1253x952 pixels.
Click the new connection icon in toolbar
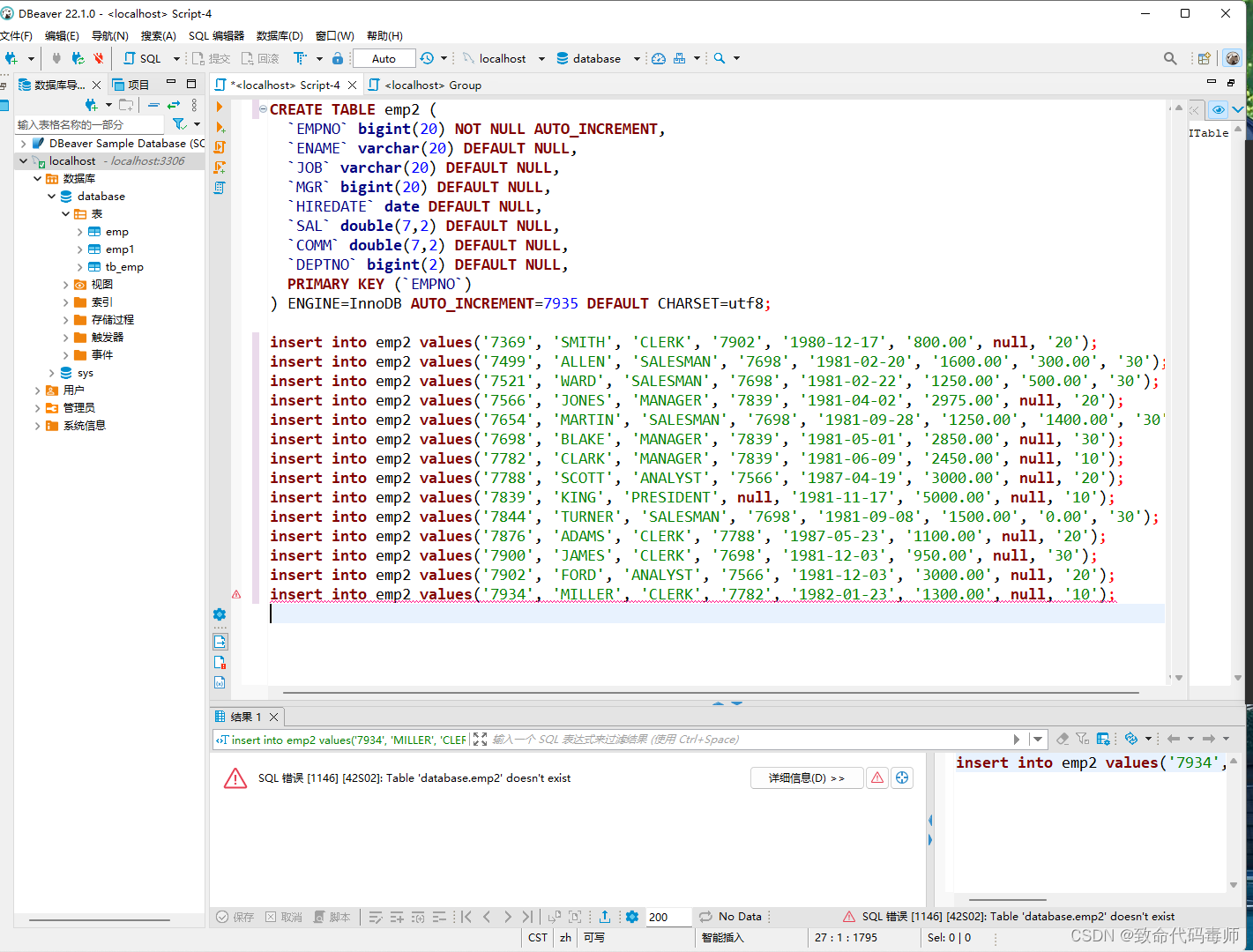(x=13, y=58)
